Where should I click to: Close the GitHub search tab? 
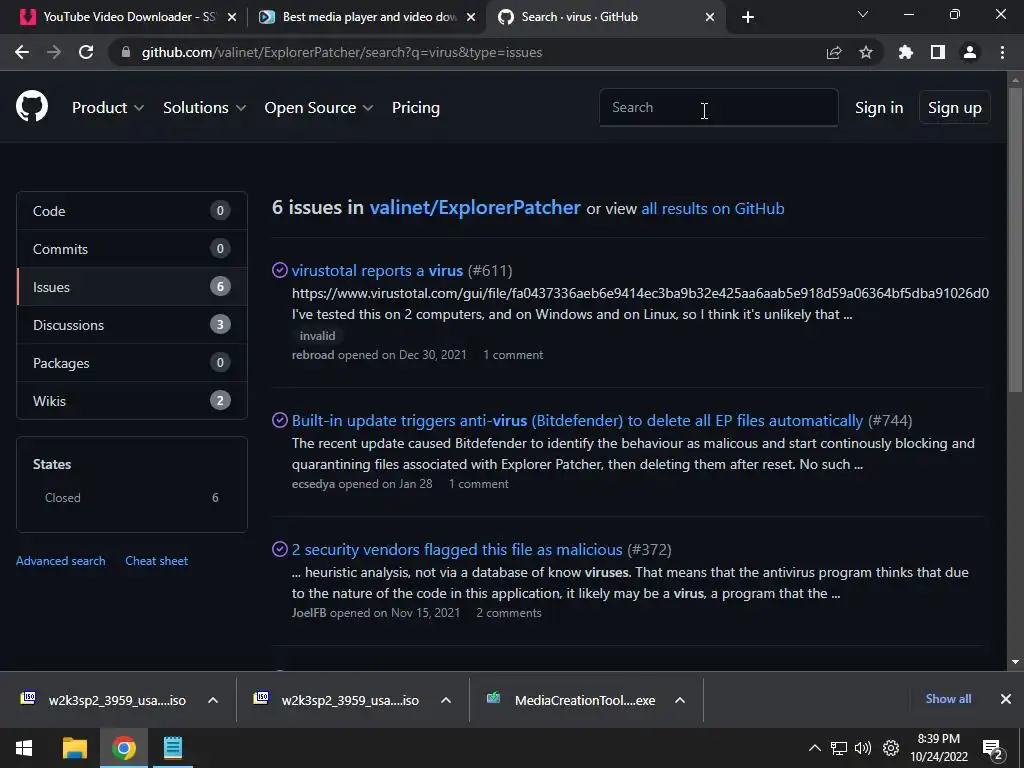click(710, 17)
